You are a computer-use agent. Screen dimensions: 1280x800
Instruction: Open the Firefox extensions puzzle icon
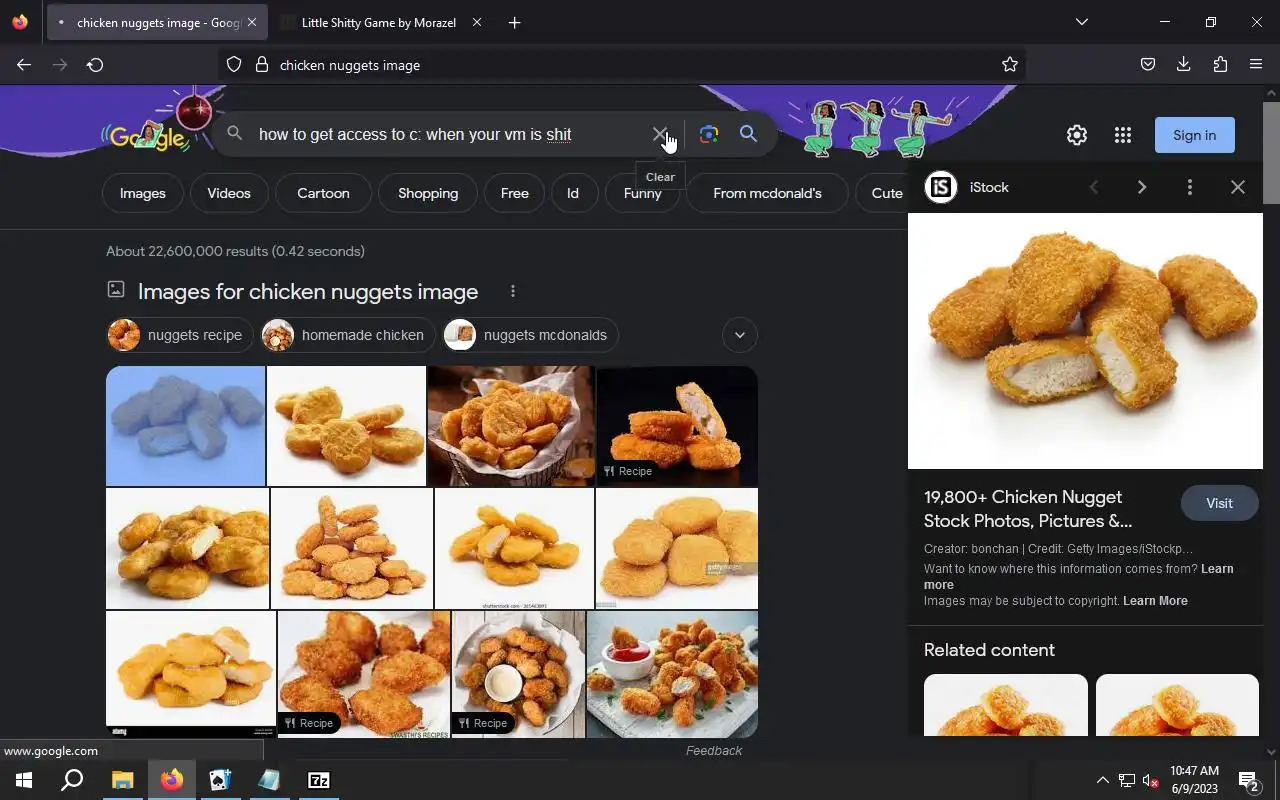point(1220,65)
